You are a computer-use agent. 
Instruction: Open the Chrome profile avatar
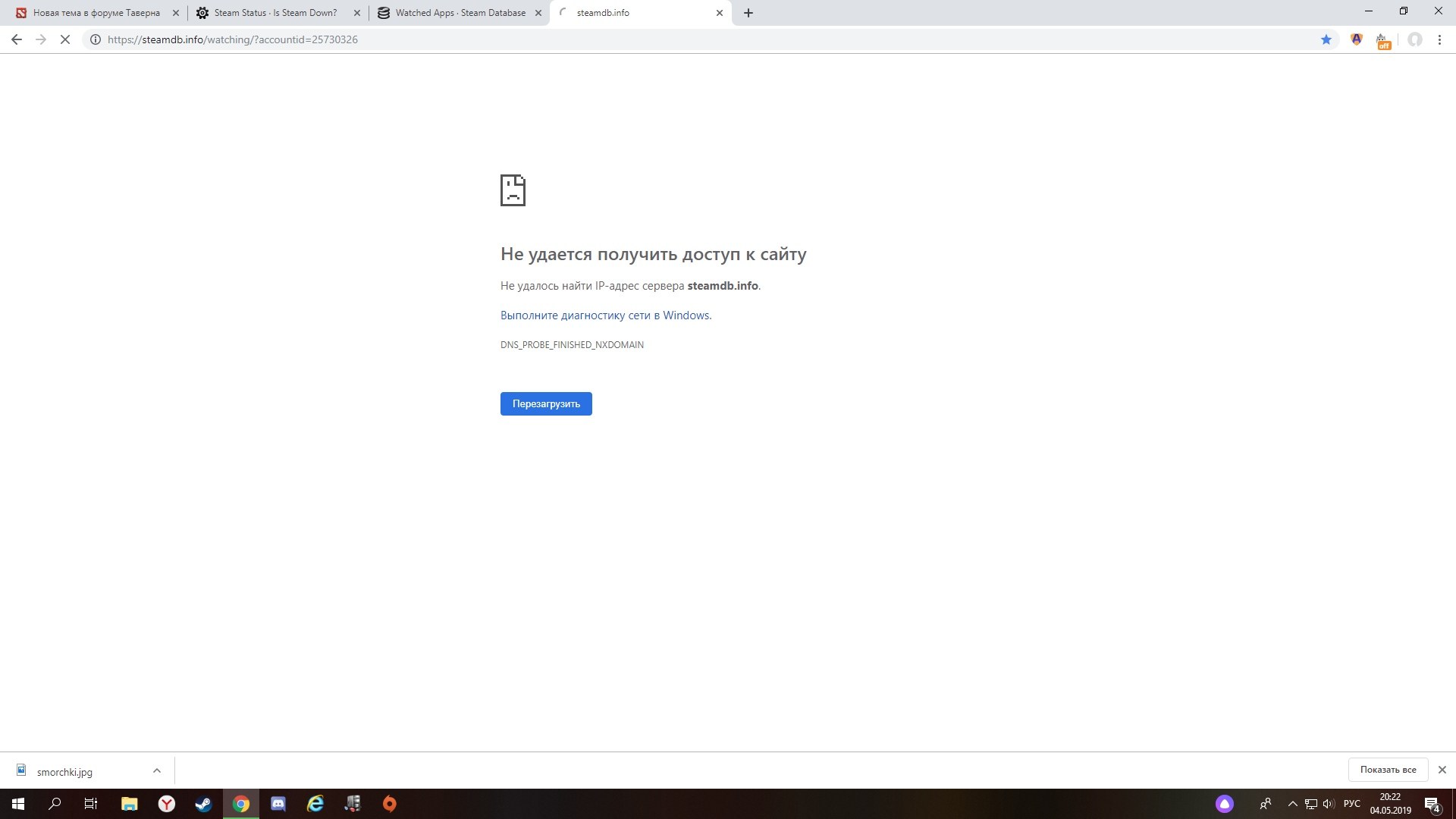click(1415, 39)
